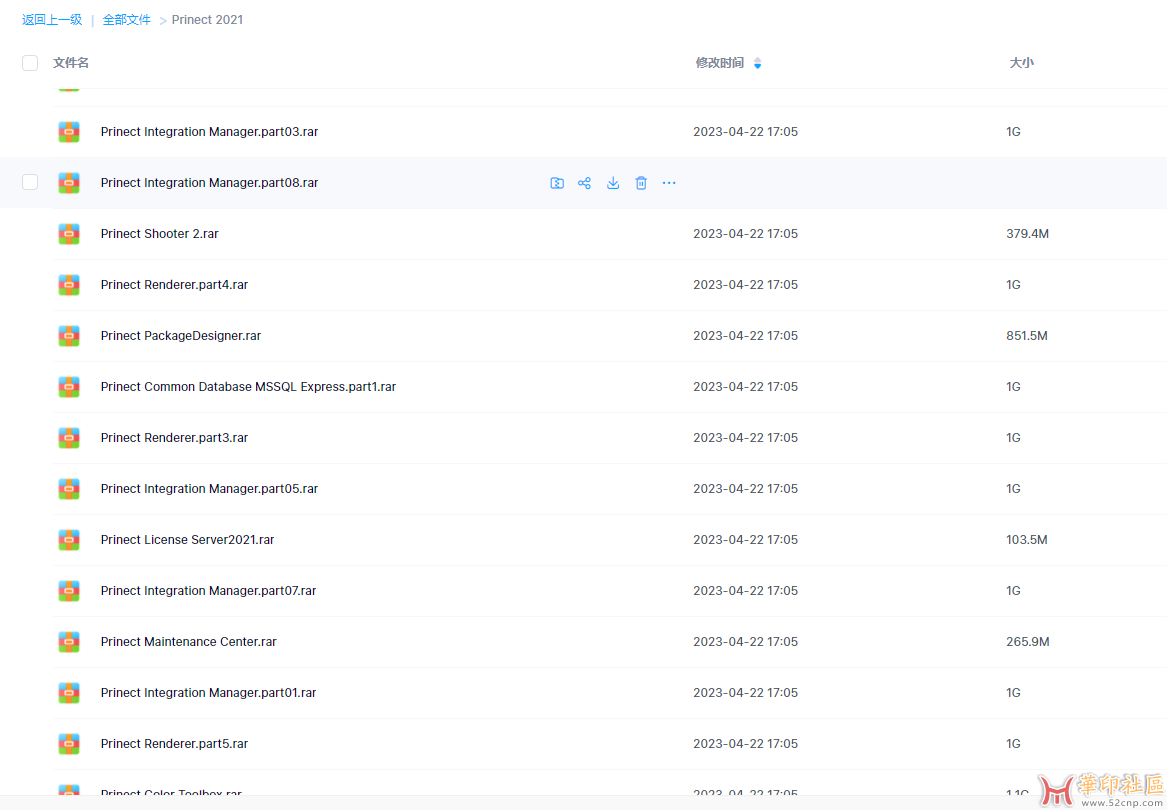The width and height of the screenshot is (1167, 810).
Task: Click the archive icon of Integration Manager.part03.rar
Action: (x=69, y=132)
